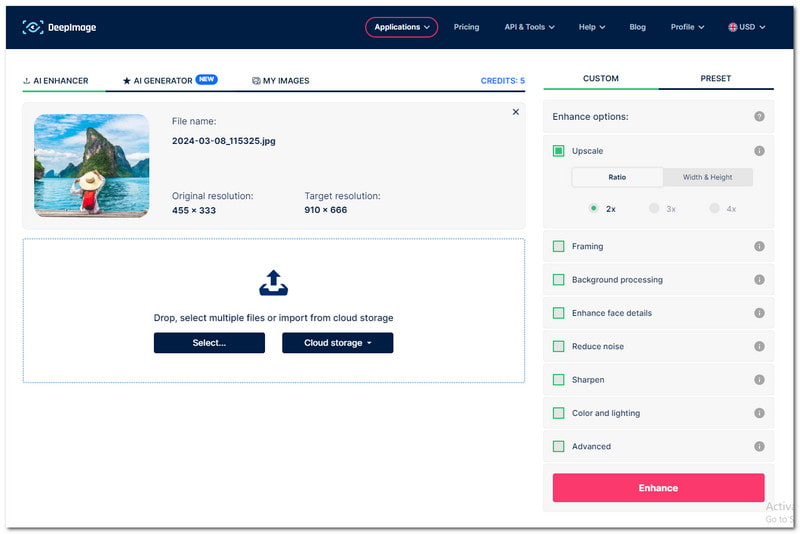Tick the Framing checkbox
Image resolution: width=800 pixels, height=534 pixels.
click(559, 246)
